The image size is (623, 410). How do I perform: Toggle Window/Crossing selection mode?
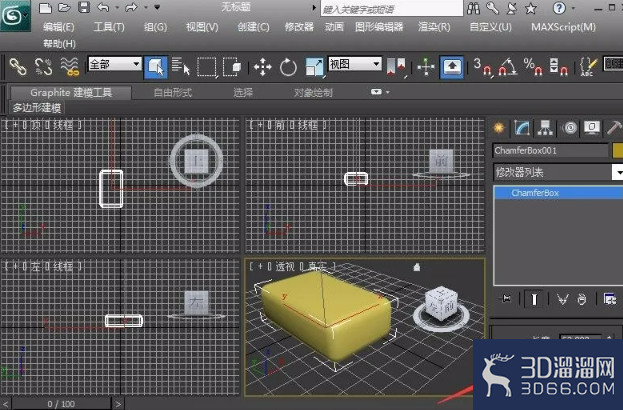pyautogui.click(x=232, y=67)
